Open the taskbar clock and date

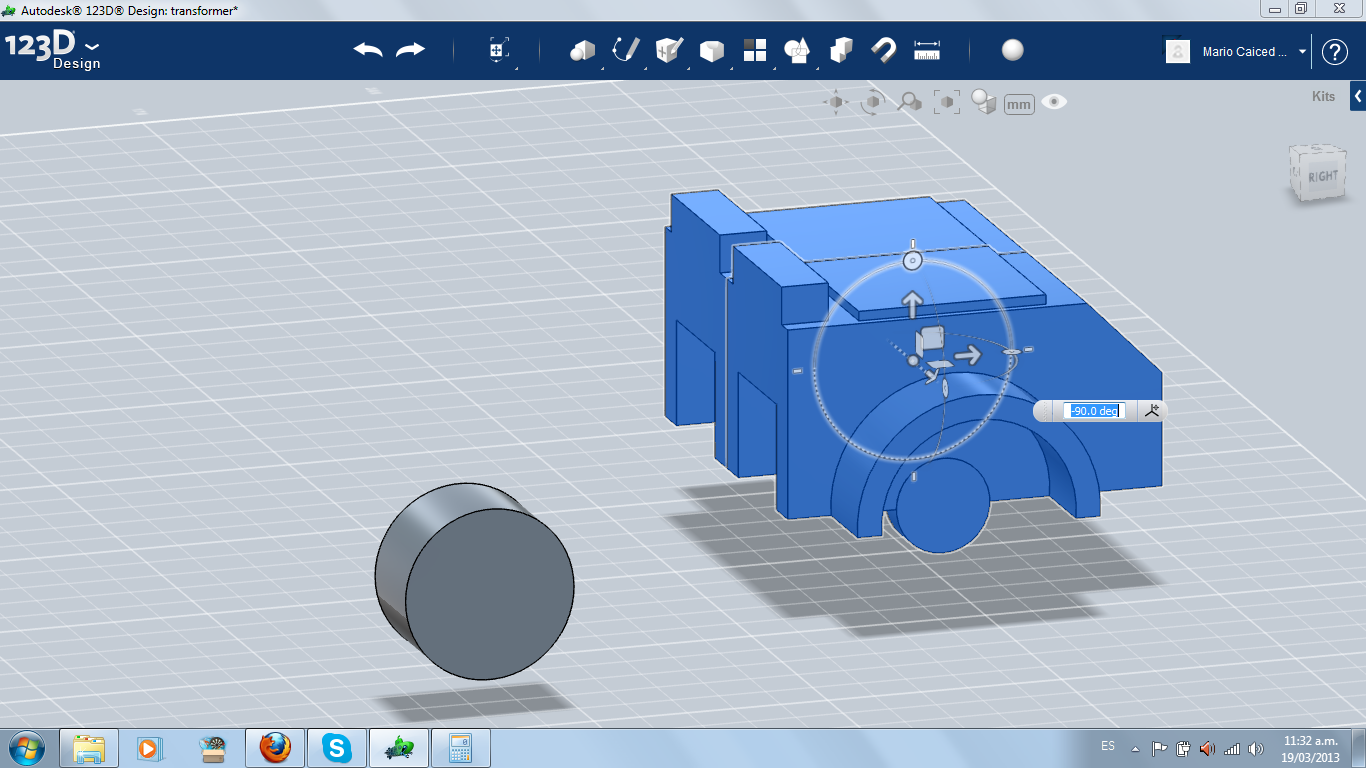(x=1310, y=748)
